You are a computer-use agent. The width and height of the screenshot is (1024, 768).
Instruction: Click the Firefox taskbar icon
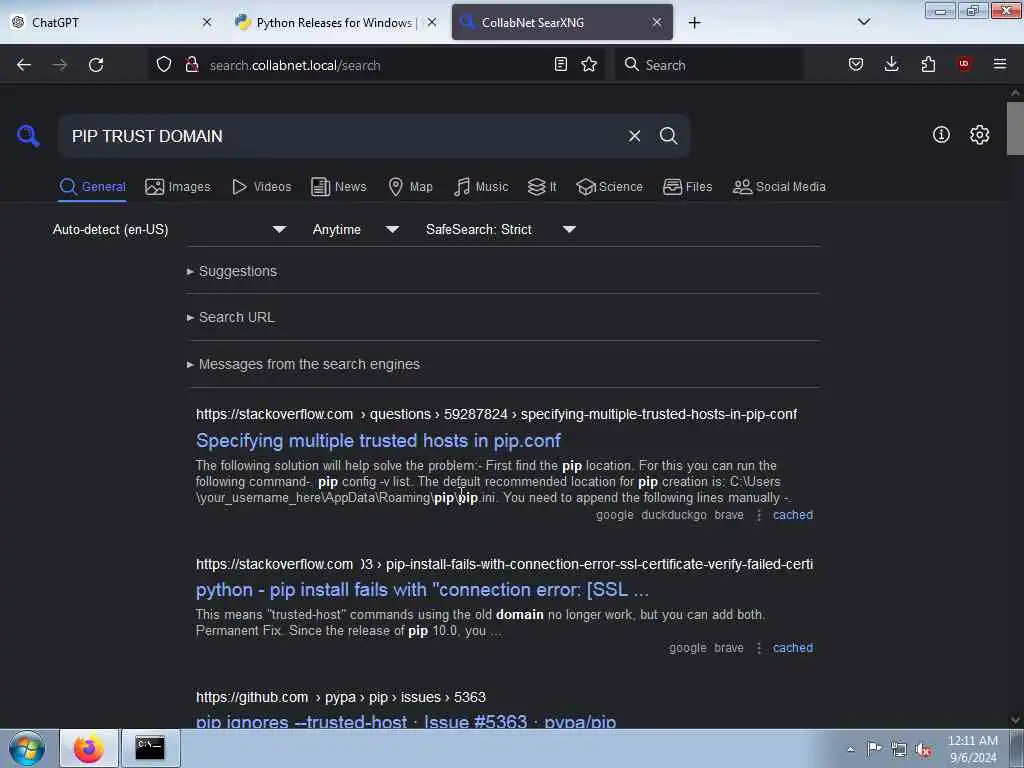[89, 748]
